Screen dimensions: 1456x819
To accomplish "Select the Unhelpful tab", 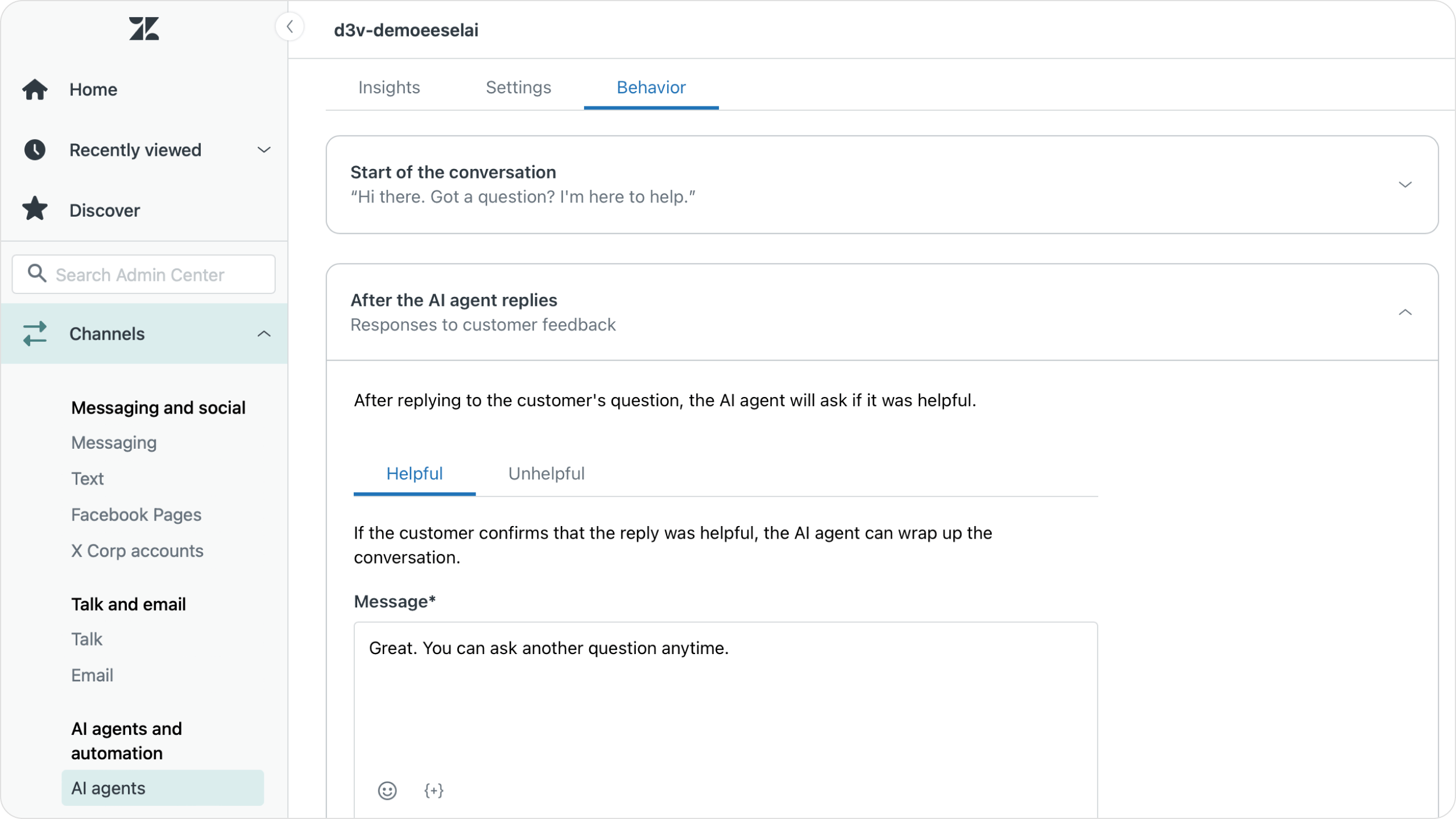I will coord(546,473).
